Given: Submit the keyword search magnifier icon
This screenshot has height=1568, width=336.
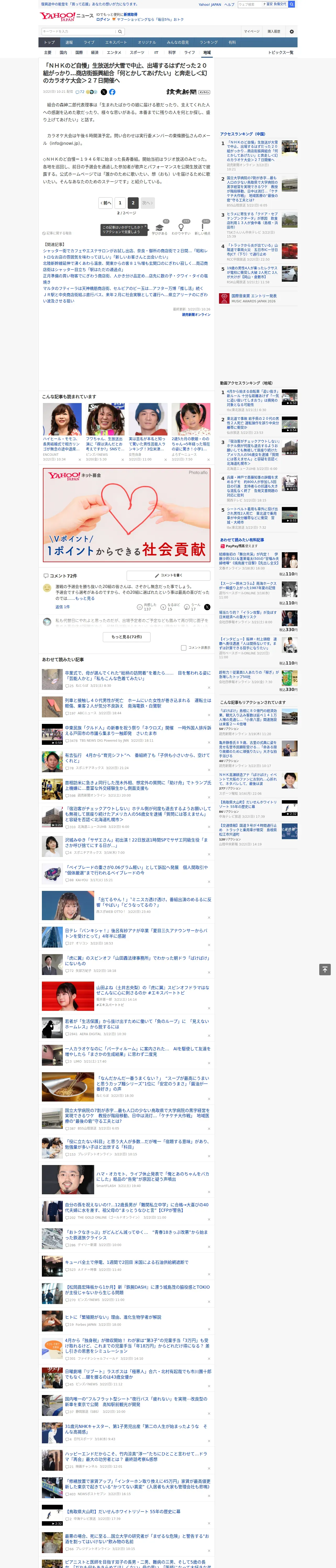Looking at the screenshot, I should pos(120,31).
